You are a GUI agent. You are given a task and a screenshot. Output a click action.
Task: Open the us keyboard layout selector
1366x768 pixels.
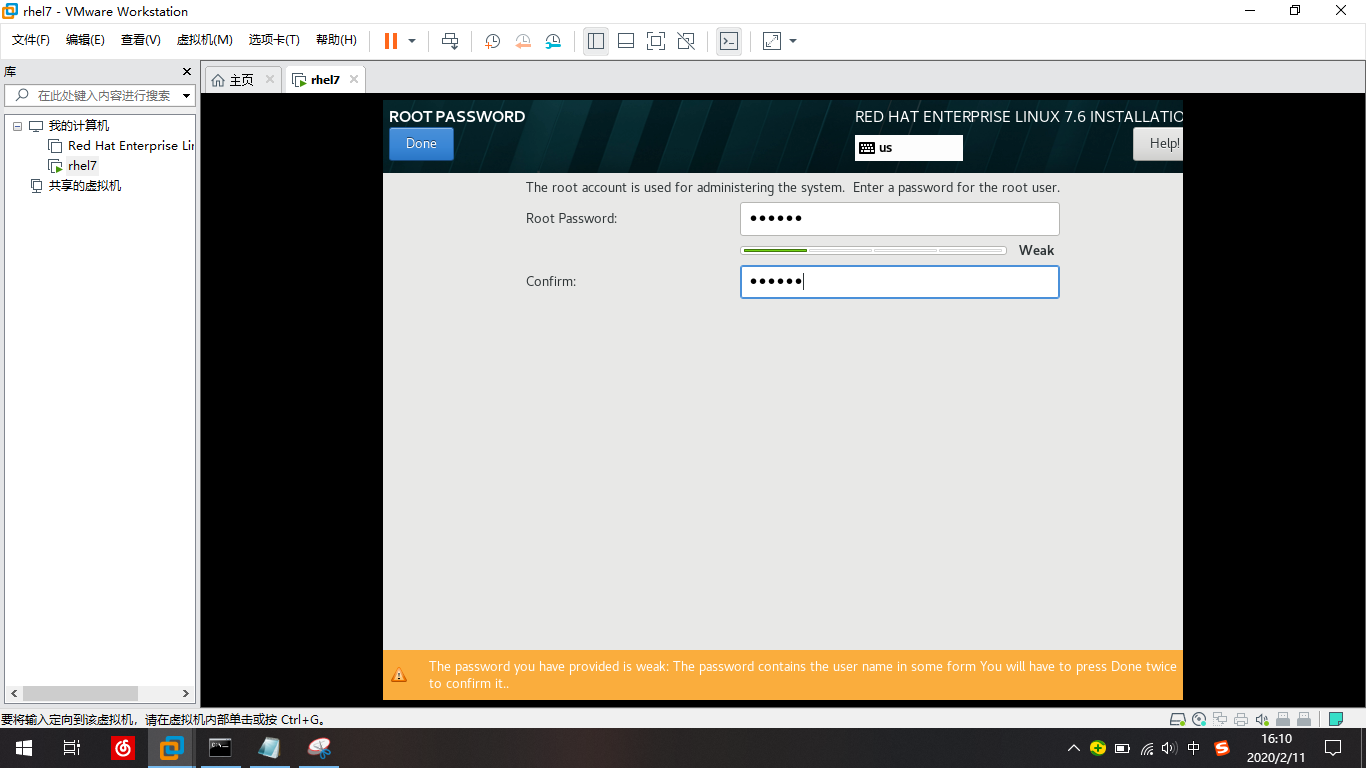[909, 148]
